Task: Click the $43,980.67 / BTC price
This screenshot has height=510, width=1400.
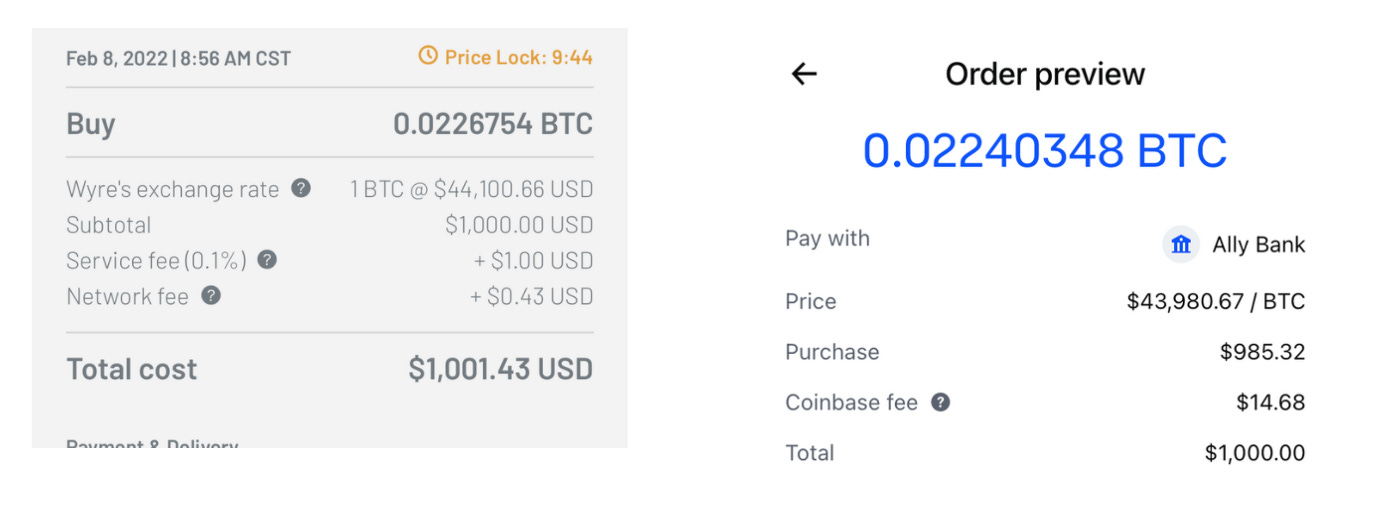Action: 1216,301
